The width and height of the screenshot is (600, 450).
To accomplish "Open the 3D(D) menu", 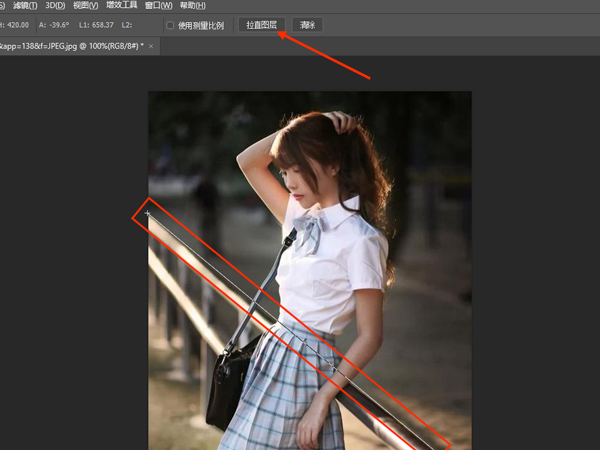I will tap(54, 5).
